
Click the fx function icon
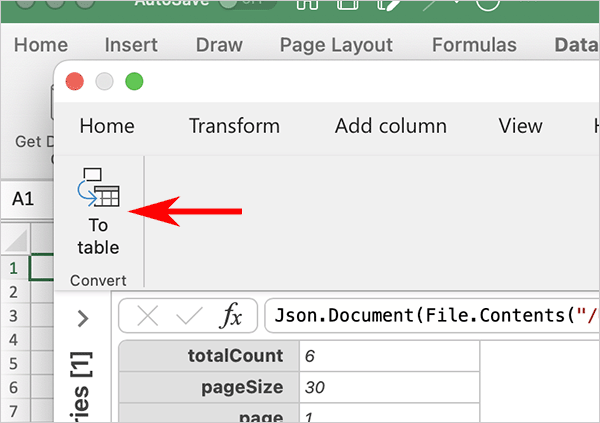[x=232, y=317]
